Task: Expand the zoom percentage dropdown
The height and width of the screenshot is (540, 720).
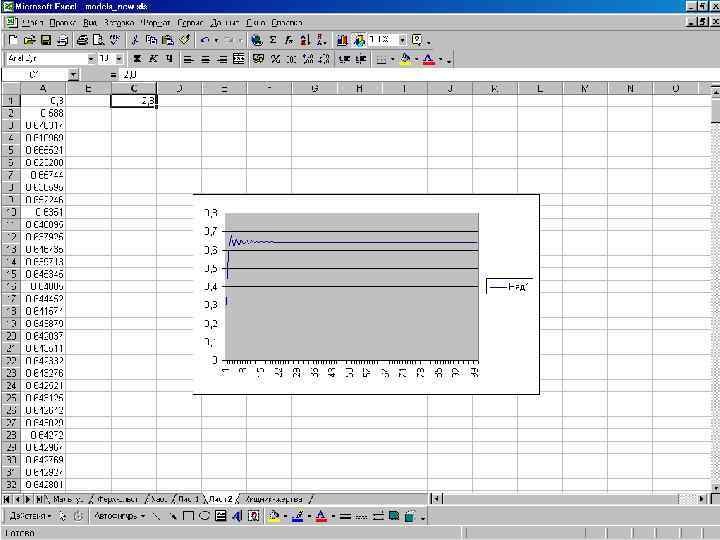Action: 402,40
